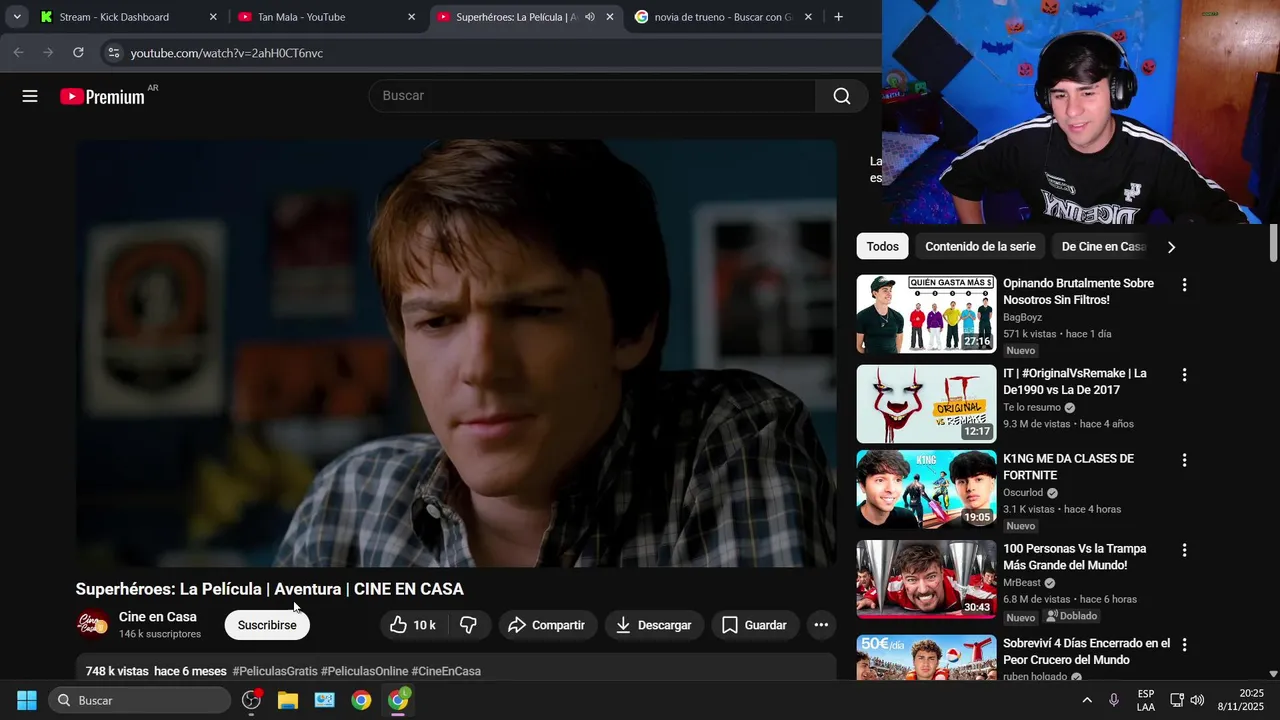Share the video via Compartir

pos(546,625)
